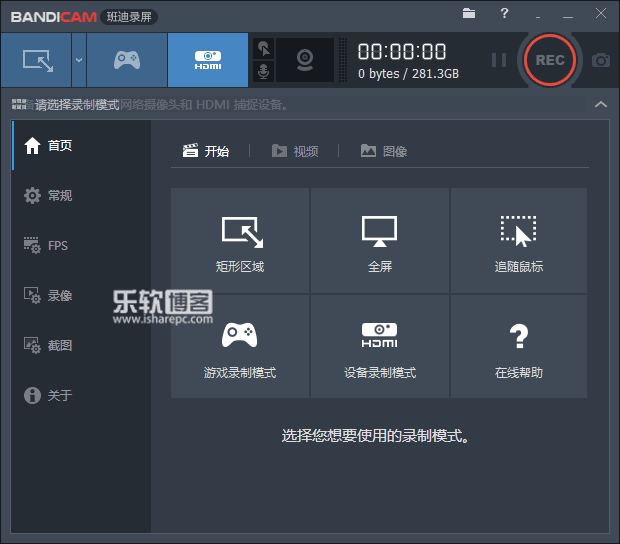Image resolution: width=620 pixels, height=544 pixels.
Task: Open help with the question mark in title bar
Action: click(x=504, y=13)
